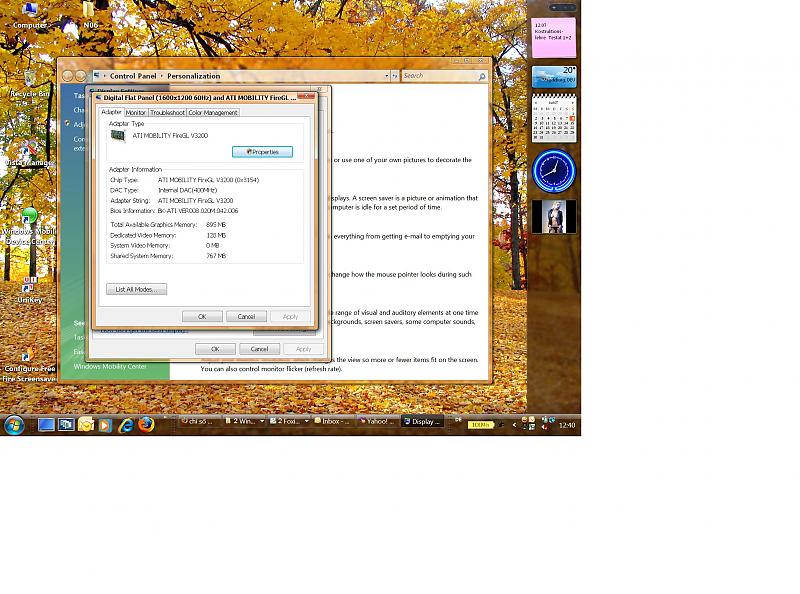Image resolution: width=800 pixels, height=594 pixels.
Task: Click the Windows Start orb
Action: coord(14,424)
